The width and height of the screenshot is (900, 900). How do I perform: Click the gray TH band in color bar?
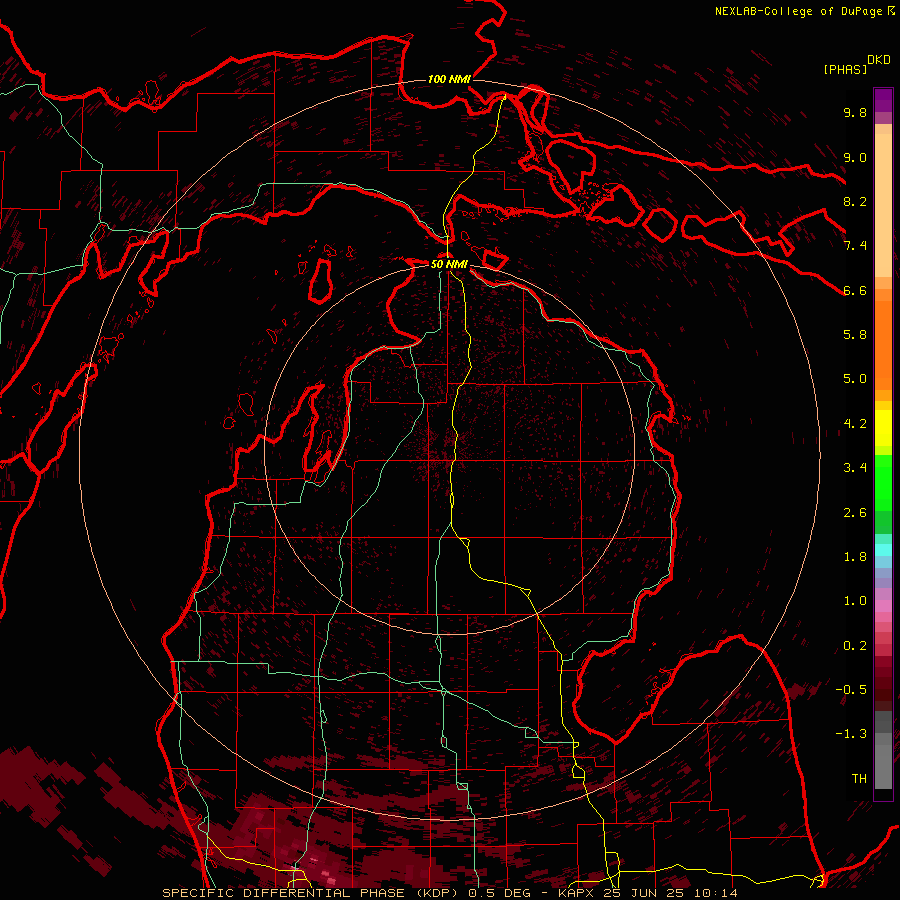(x=883, y=759)
